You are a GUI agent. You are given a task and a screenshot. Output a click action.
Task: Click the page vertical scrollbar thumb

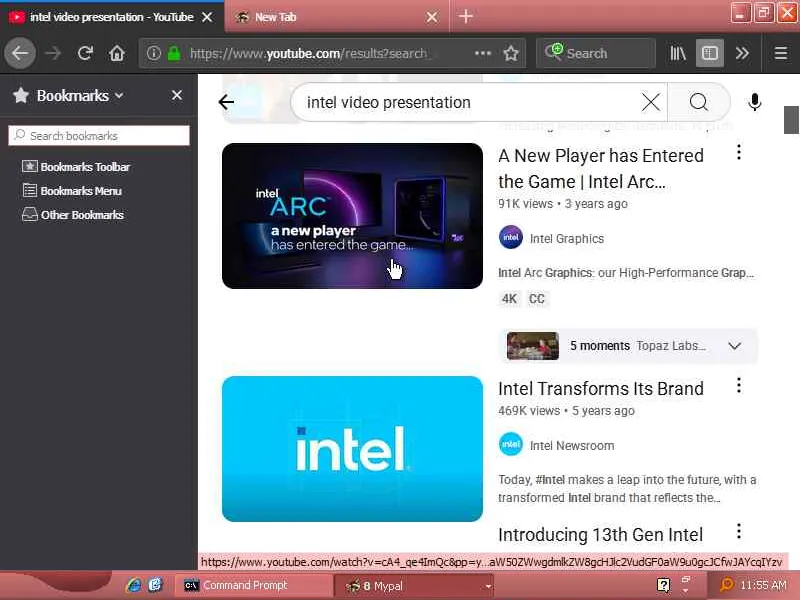coord(791,120)
